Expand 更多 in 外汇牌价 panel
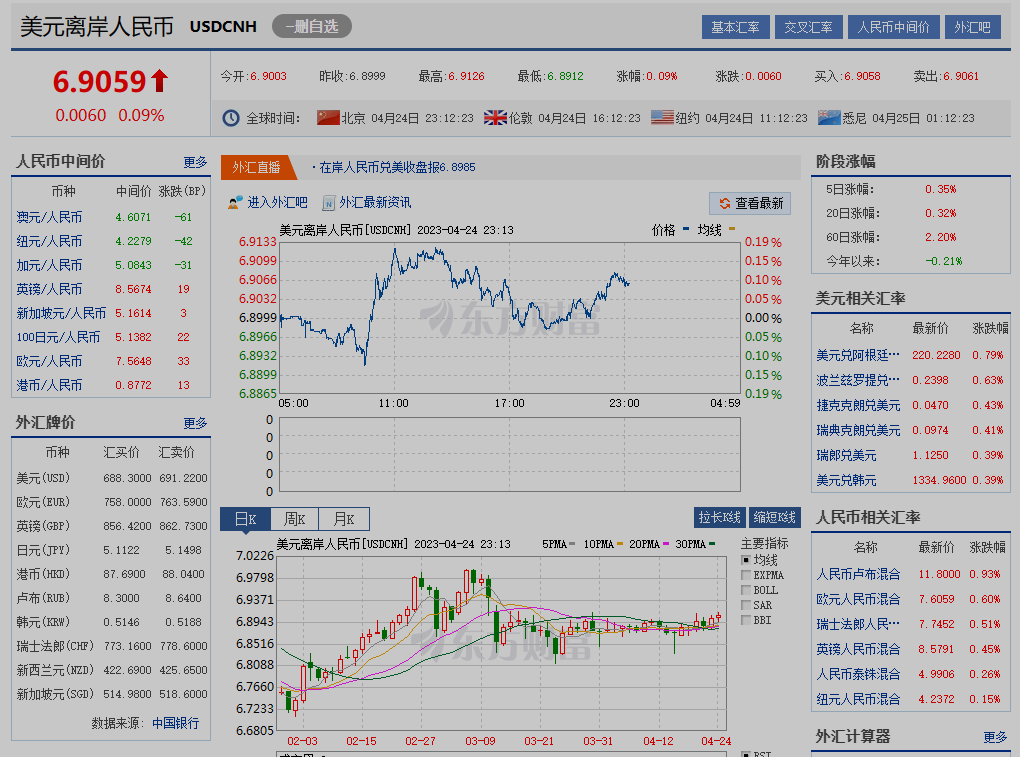This screenshot has width=1020, height=757. [195, 423]
